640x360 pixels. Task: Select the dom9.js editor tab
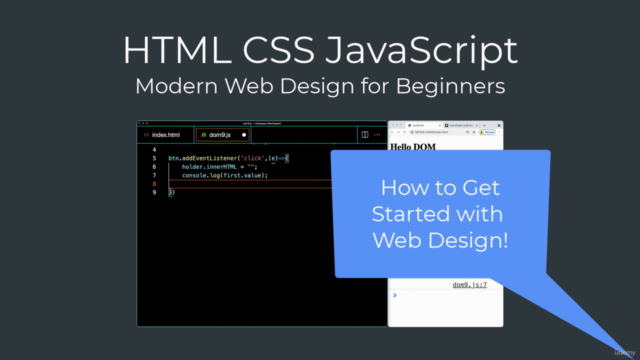tap(222, 135)
